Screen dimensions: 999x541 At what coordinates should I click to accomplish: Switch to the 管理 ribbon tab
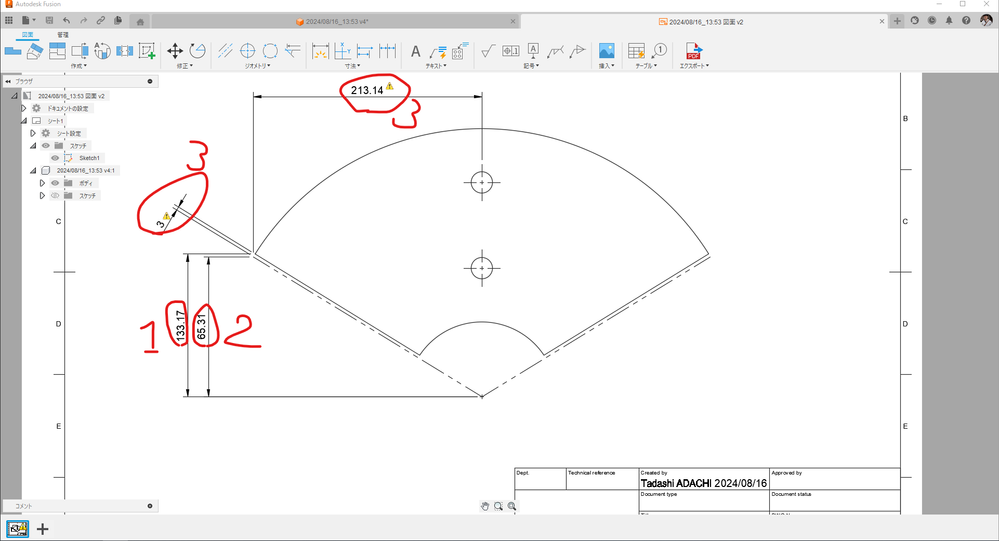tap(62, 34)
